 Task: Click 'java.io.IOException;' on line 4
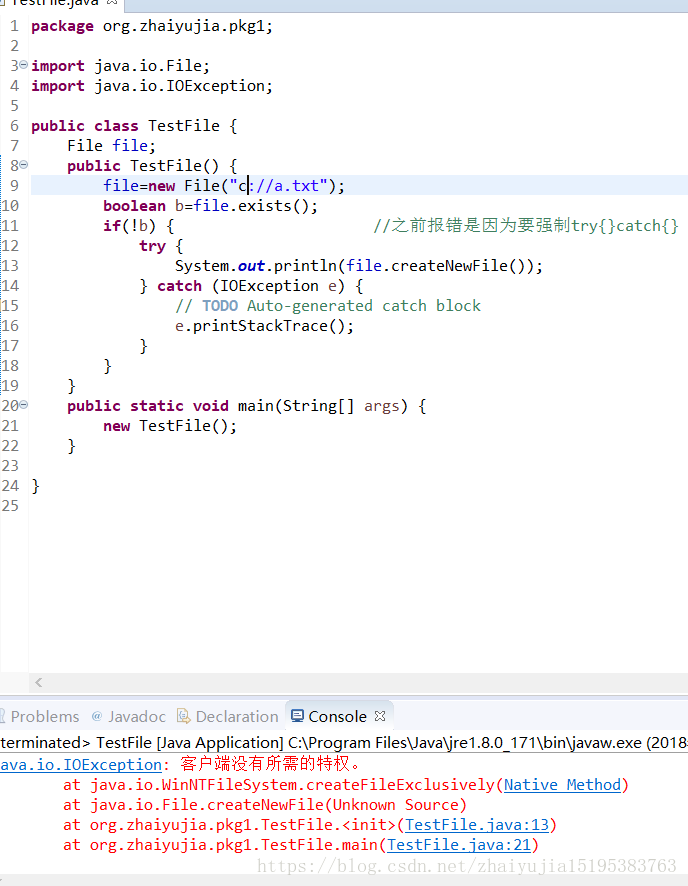coord(184,86)
